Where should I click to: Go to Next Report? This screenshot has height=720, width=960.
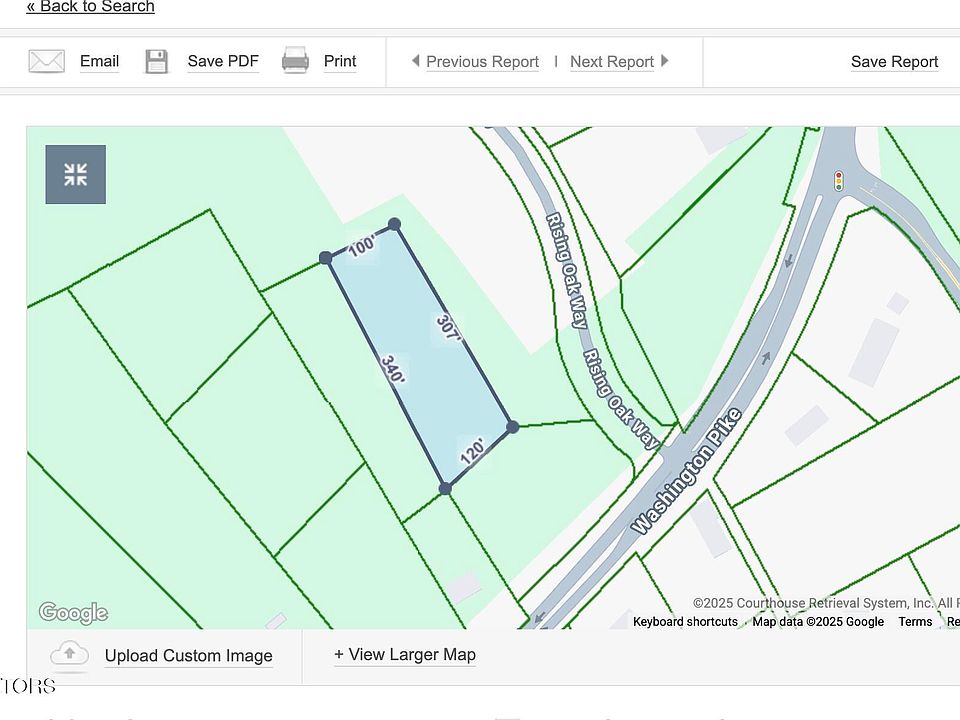[611, 62]
